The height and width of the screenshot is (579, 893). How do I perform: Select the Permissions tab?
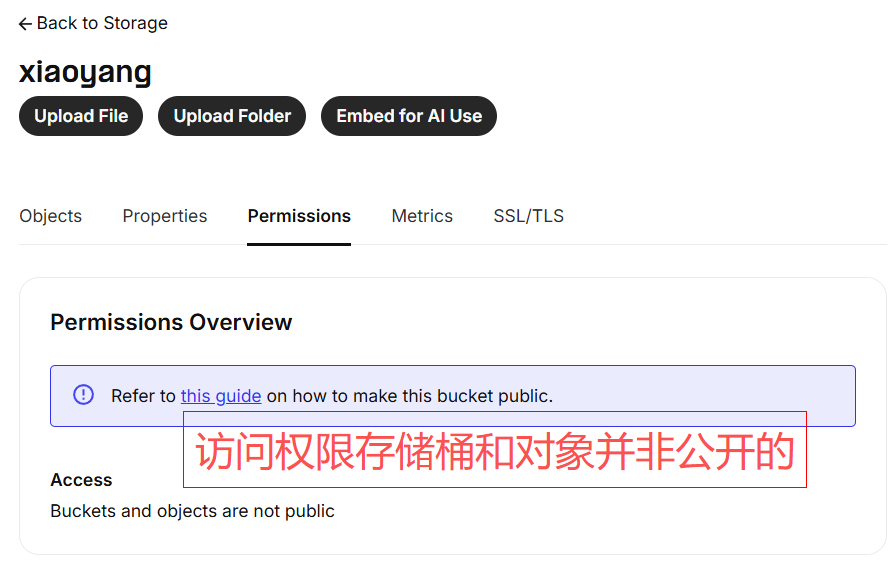[x=299, y=216]
